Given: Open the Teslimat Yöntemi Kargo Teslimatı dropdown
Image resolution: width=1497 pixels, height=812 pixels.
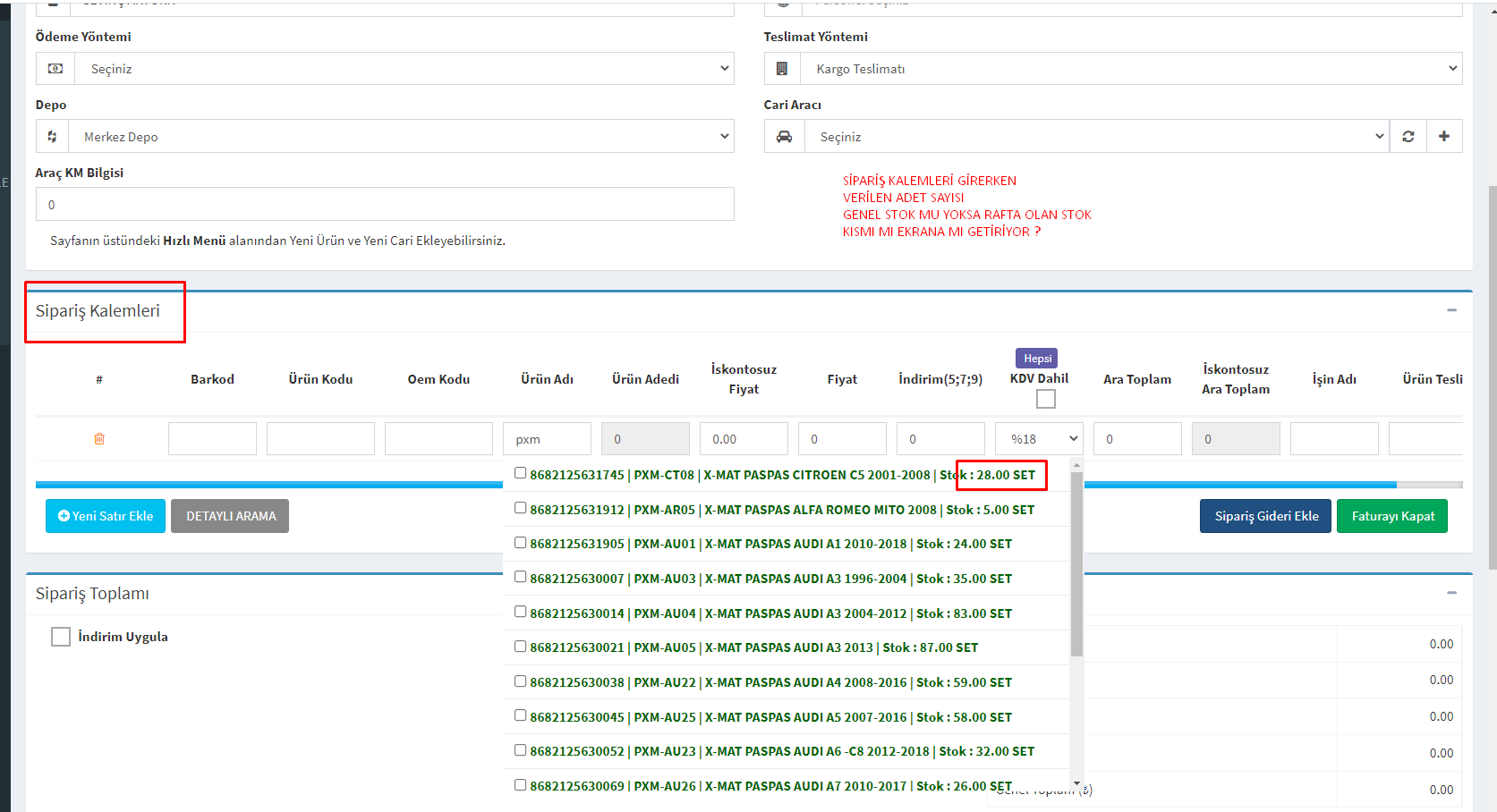Looking at the screenshot, I should click(1131, 69).
